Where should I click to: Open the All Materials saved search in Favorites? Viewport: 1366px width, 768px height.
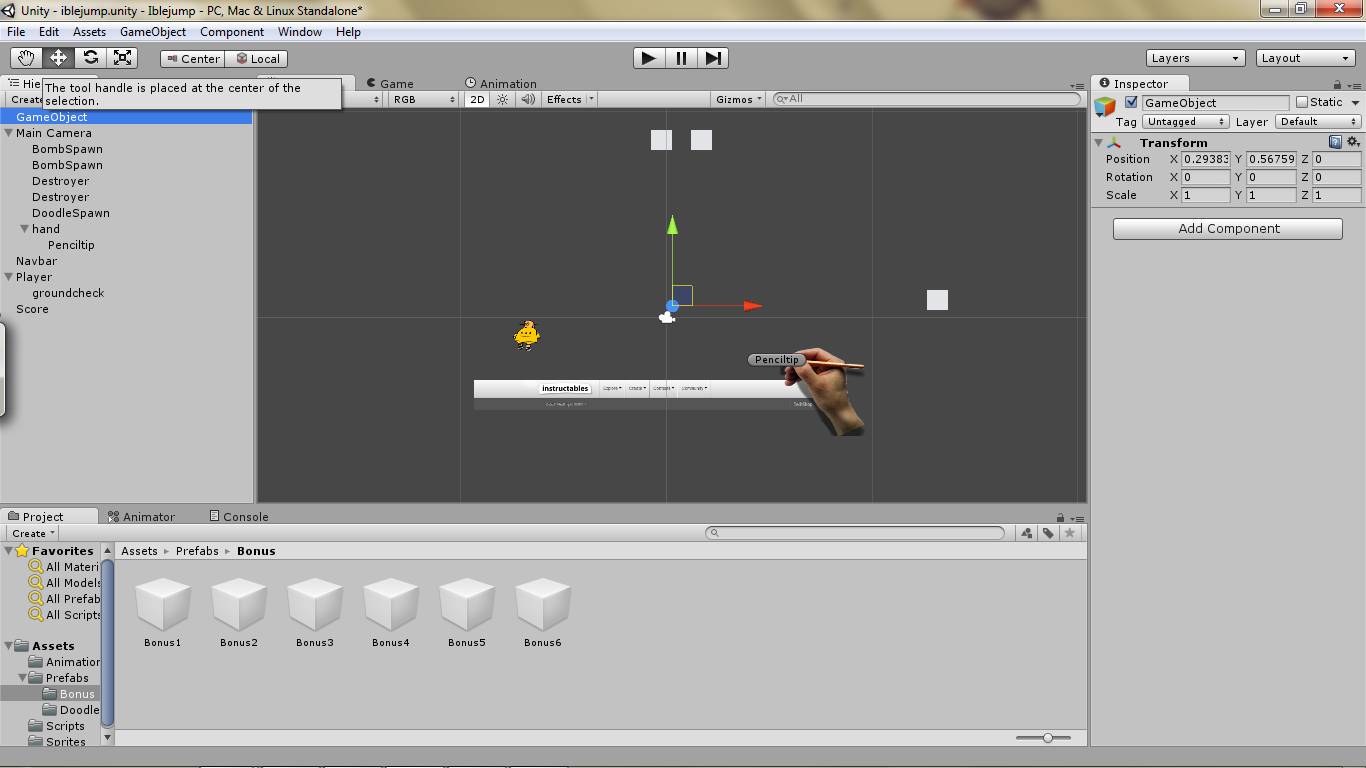(x=65, y=567)
